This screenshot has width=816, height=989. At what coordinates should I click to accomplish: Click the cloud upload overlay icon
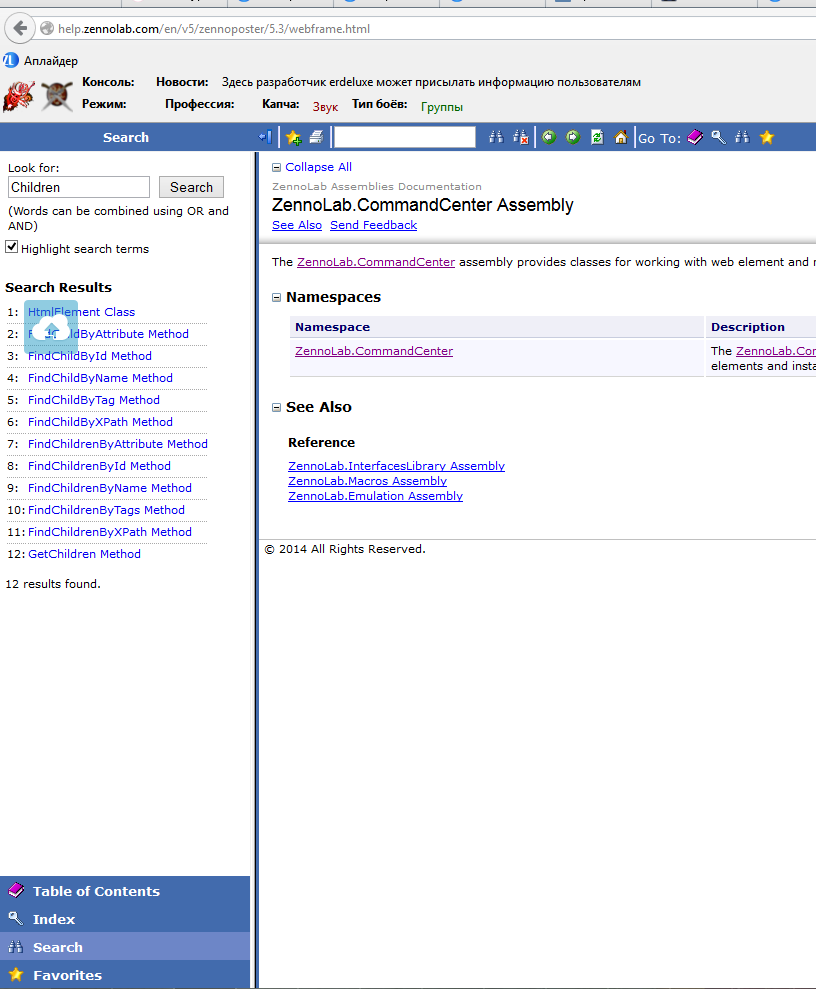point(51,327)
